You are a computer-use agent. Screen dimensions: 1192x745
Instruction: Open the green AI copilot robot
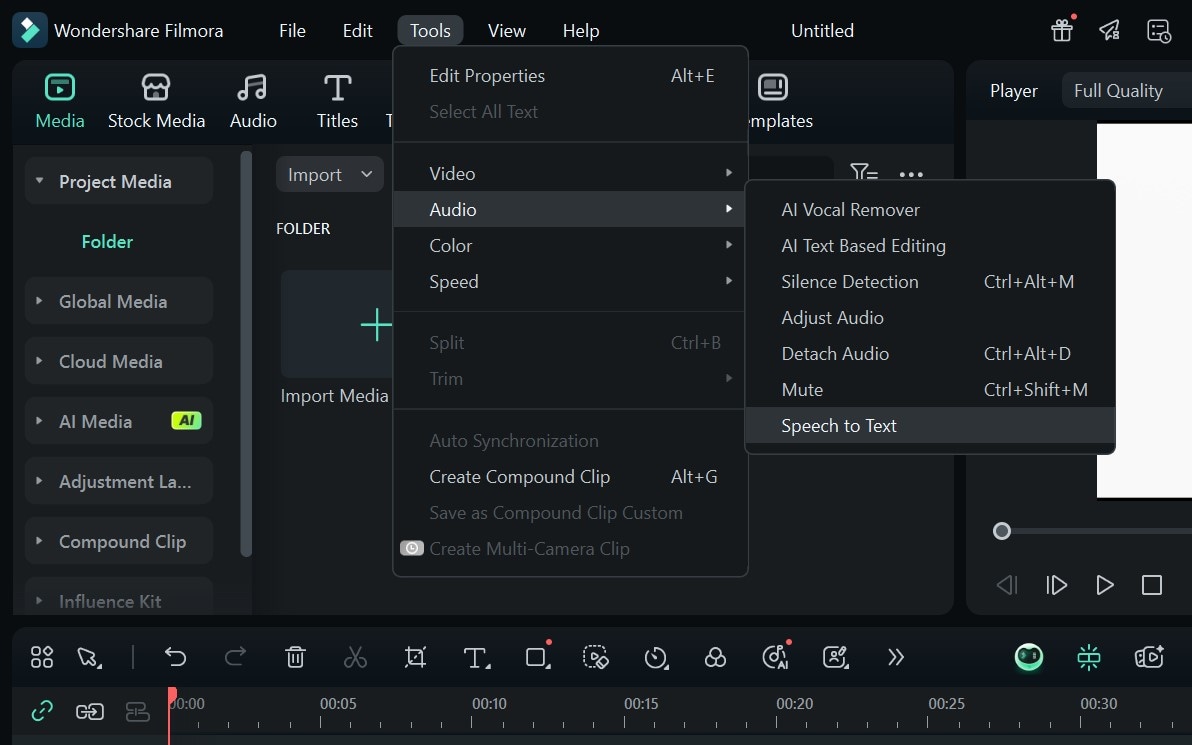1029,657
